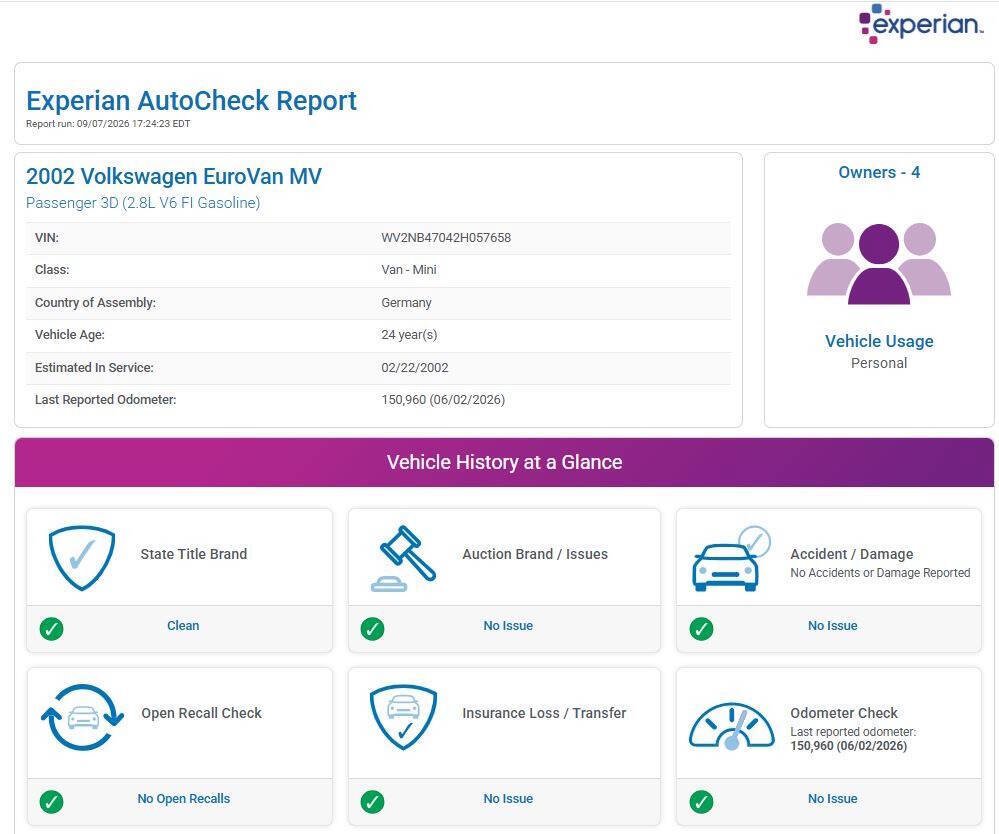Click the Owners - 4 heading
This screenshot has height=834, width=999.
coord(879,172)
